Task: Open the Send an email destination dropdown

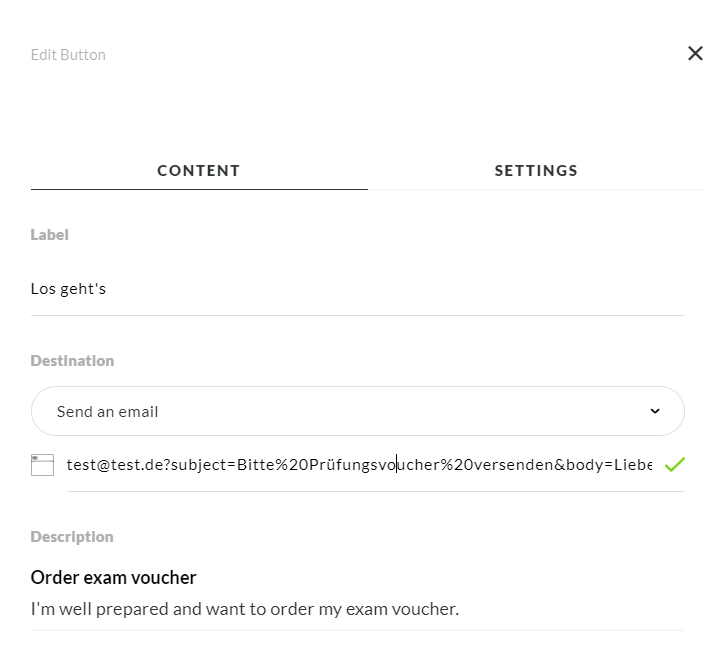Action: point(357,411)
